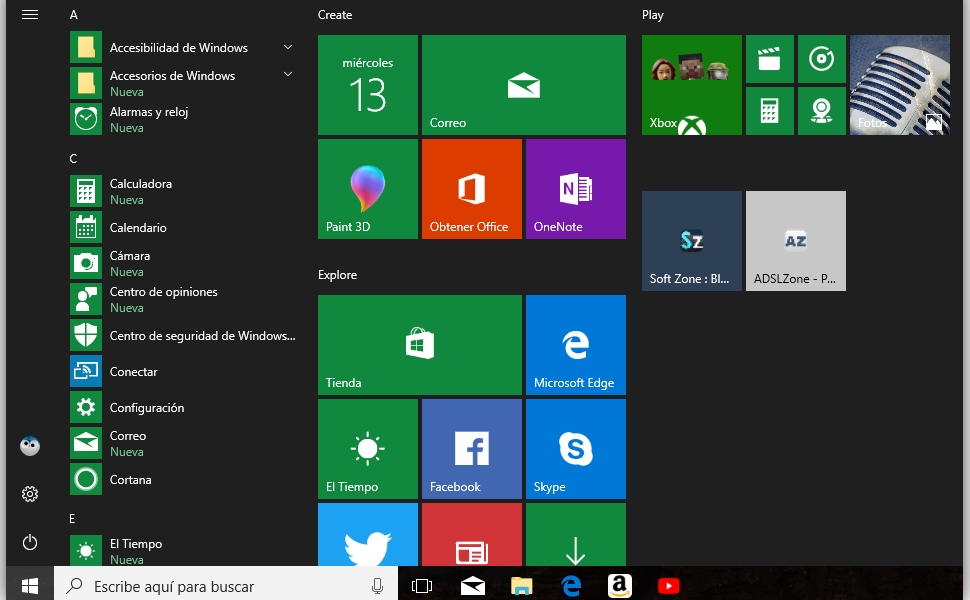Open the Xbox tile

point(691,85)
